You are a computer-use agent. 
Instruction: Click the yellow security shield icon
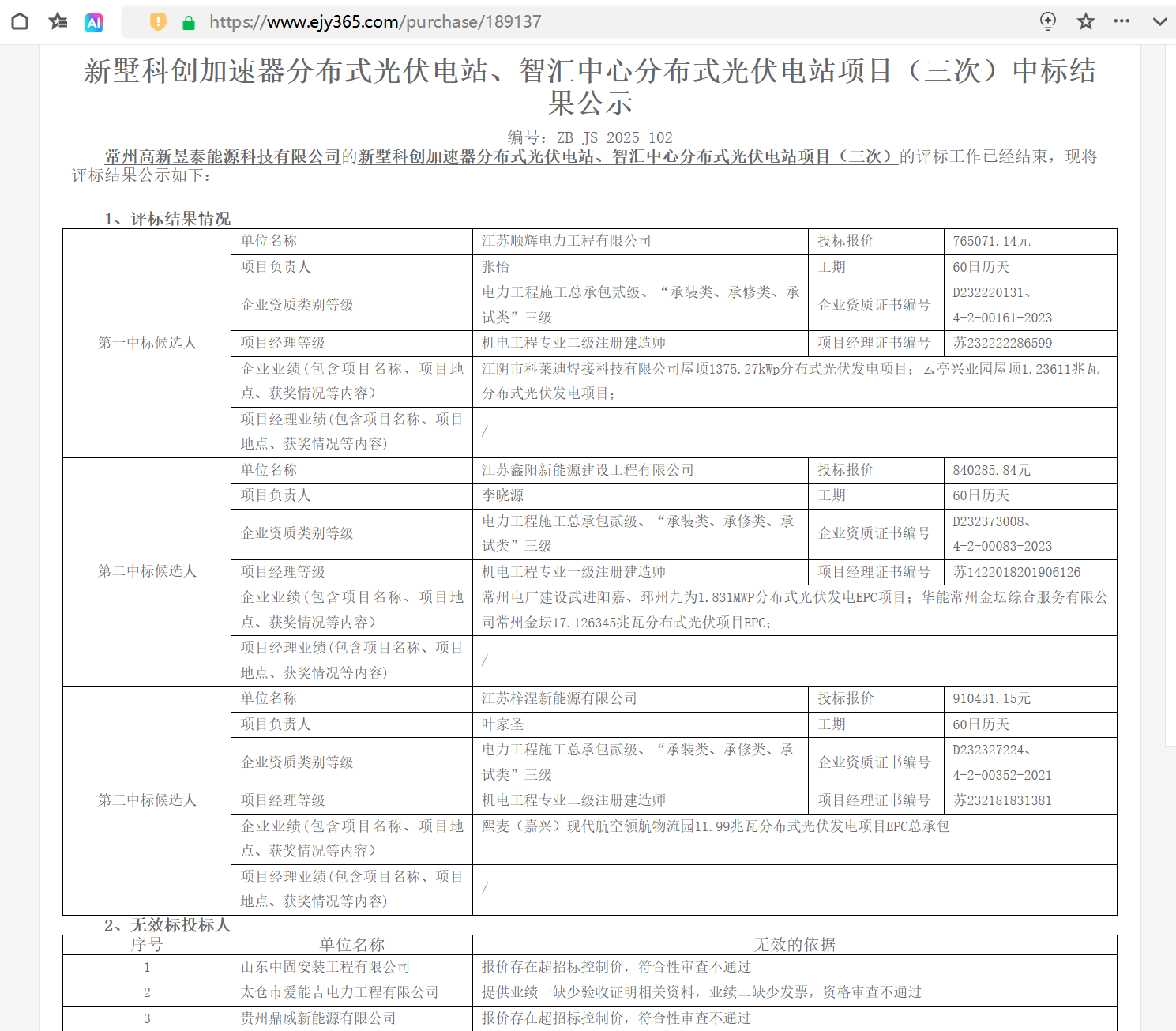(x=158, y=22)
